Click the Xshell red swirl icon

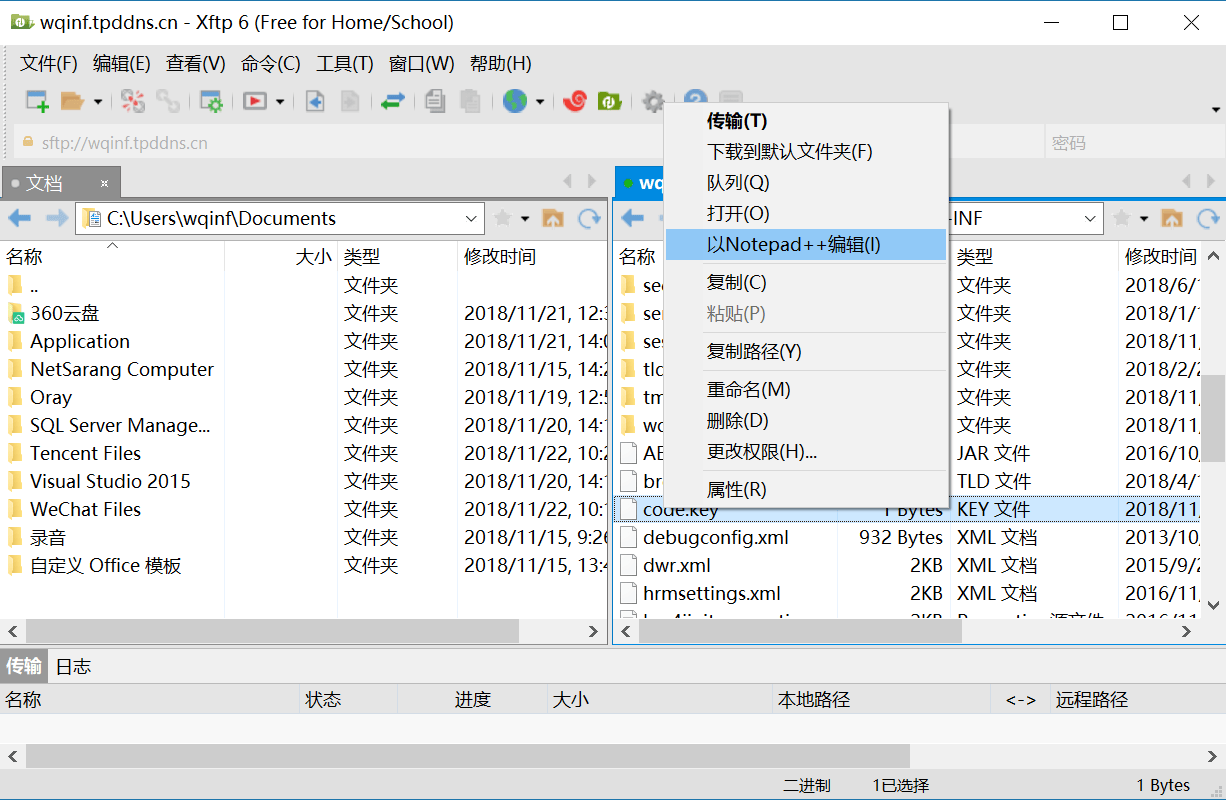pos(576,101)
